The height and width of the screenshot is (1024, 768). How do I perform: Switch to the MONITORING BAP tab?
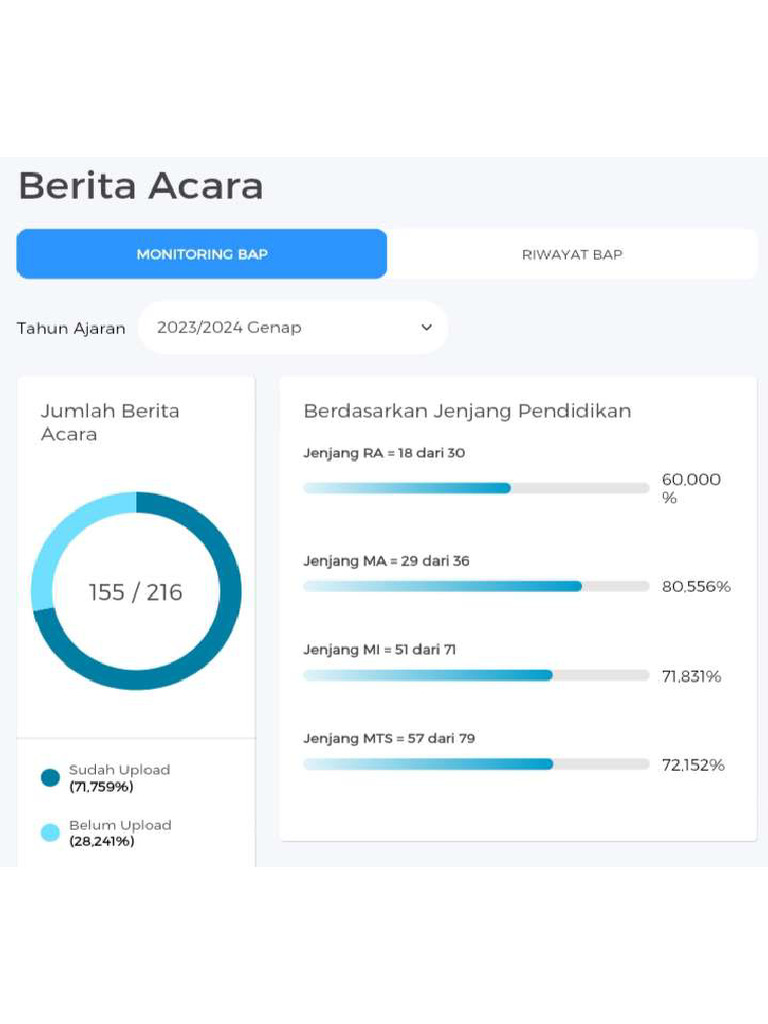click(x=202, y=254)
